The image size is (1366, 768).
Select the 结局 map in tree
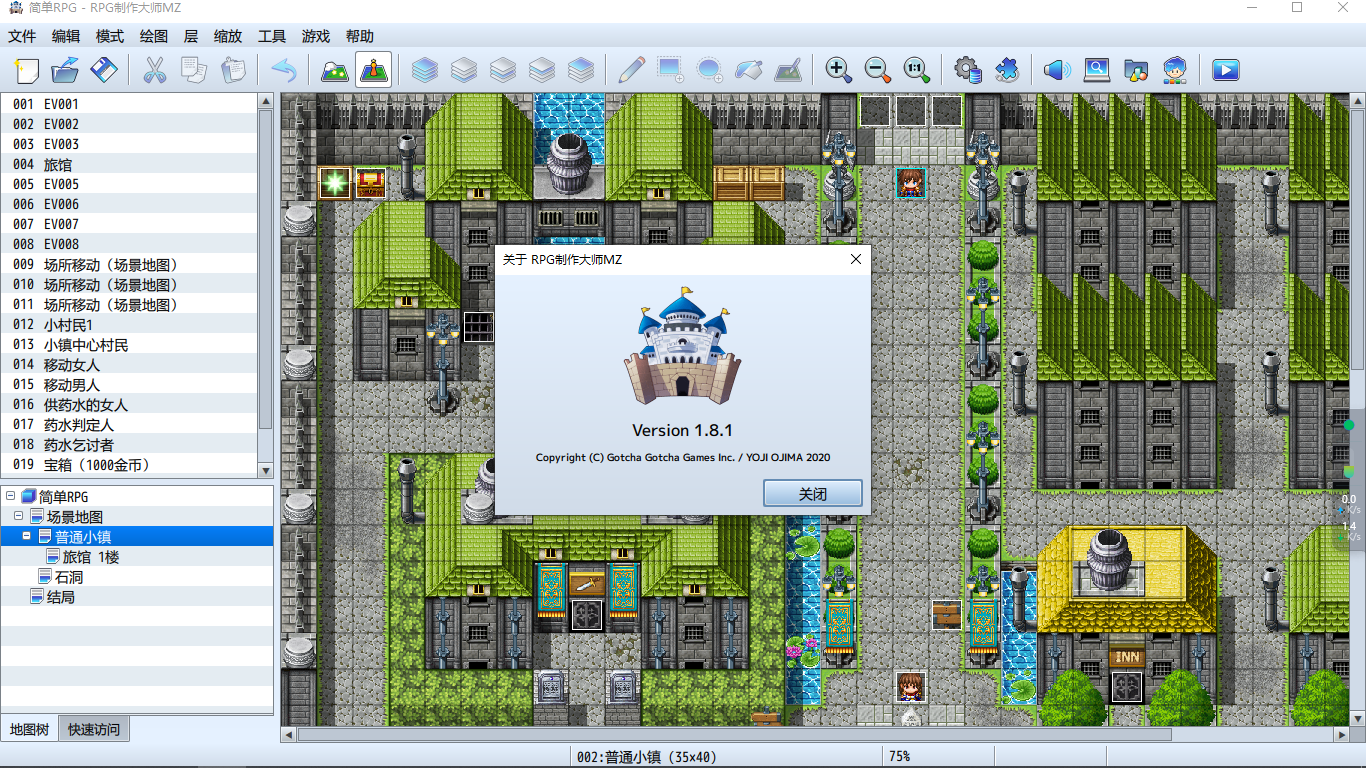pyautogui.click(x=60, y=597)
